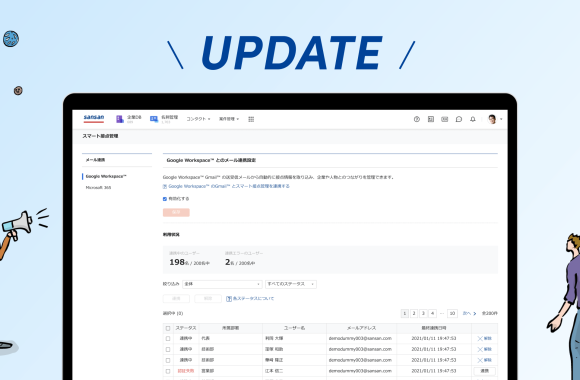This screenshot has height=380, width=580.
Task: Click the Sansan logo
Action: point(94,118)
